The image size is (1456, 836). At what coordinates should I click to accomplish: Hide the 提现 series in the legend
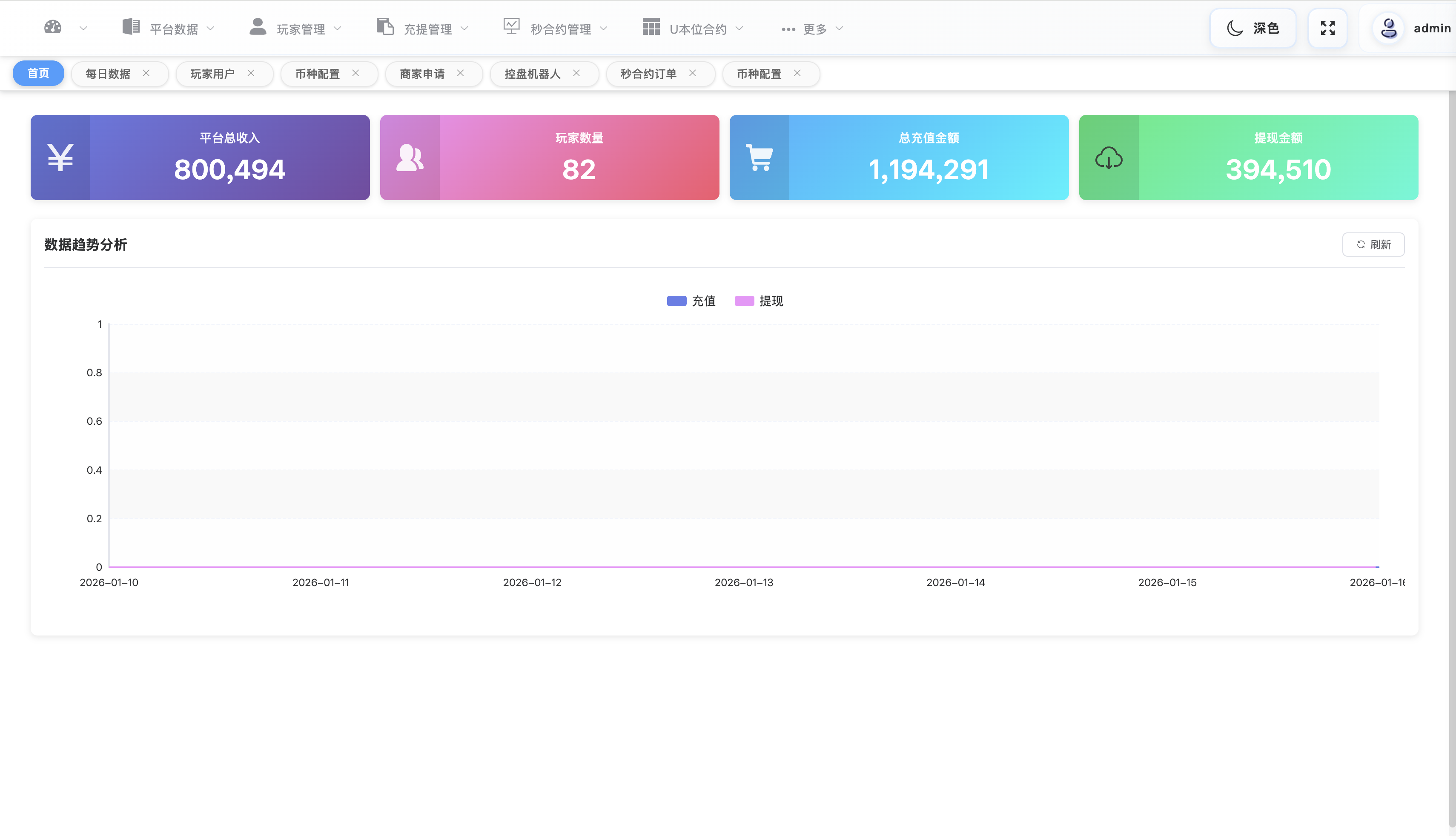click(759, 301)
